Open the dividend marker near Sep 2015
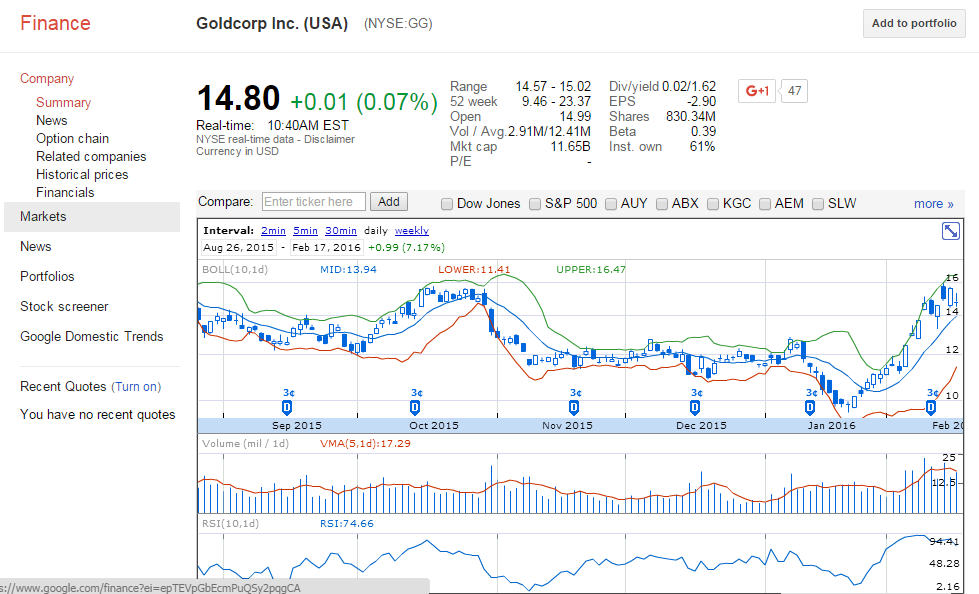Screen dimensions: 979x594 click(287, 408)
